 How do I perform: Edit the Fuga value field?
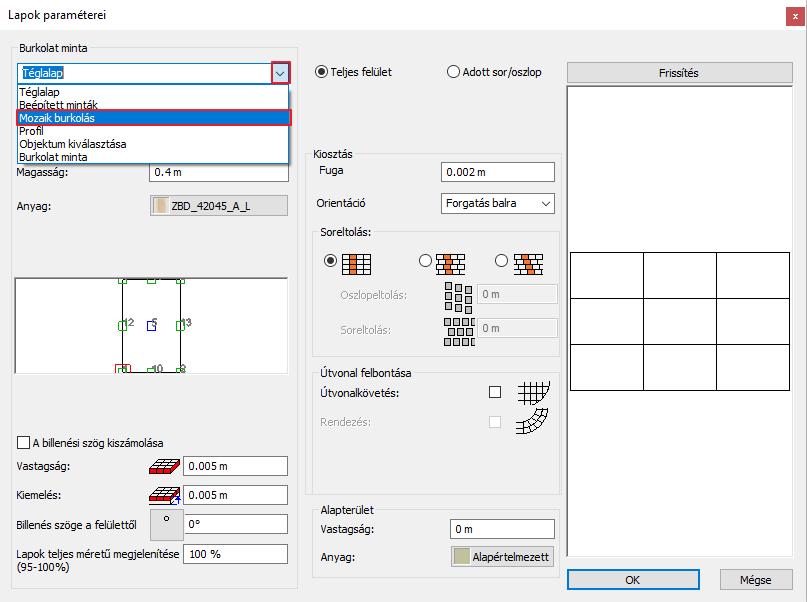click(x=498, y=172)
